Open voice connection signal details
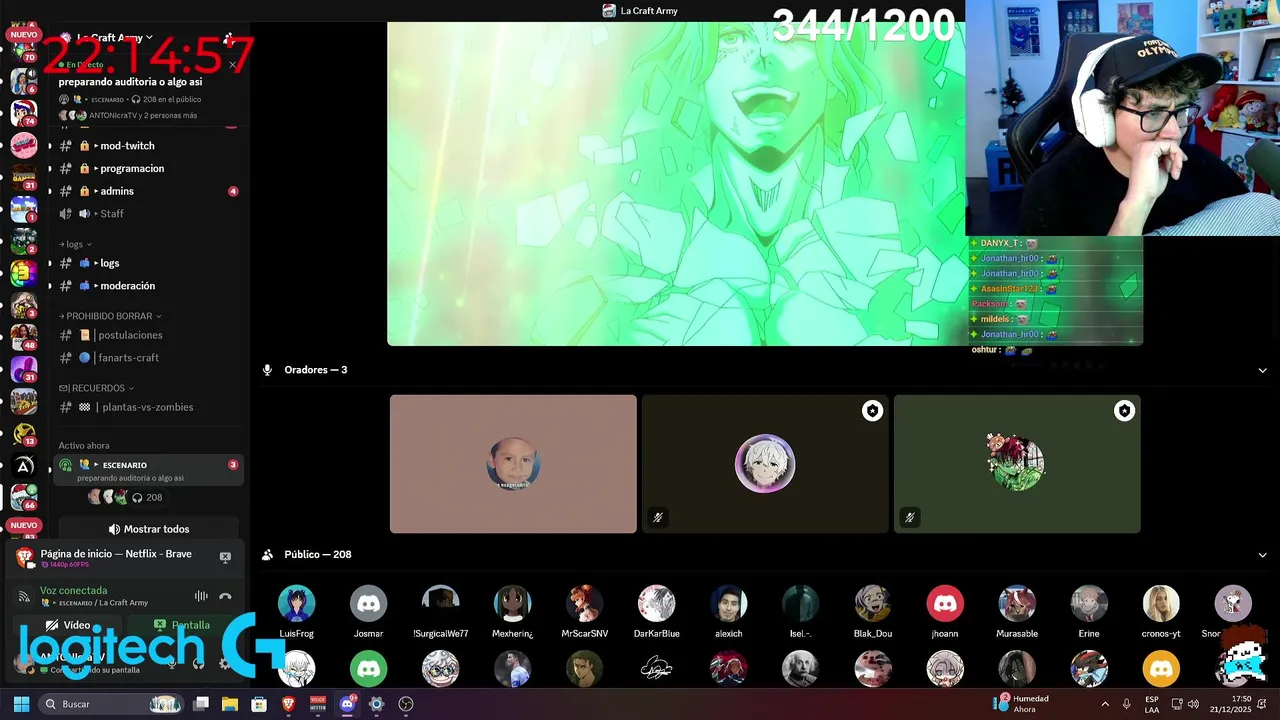This screenshot has height=720, width=1280. [24, 596]
